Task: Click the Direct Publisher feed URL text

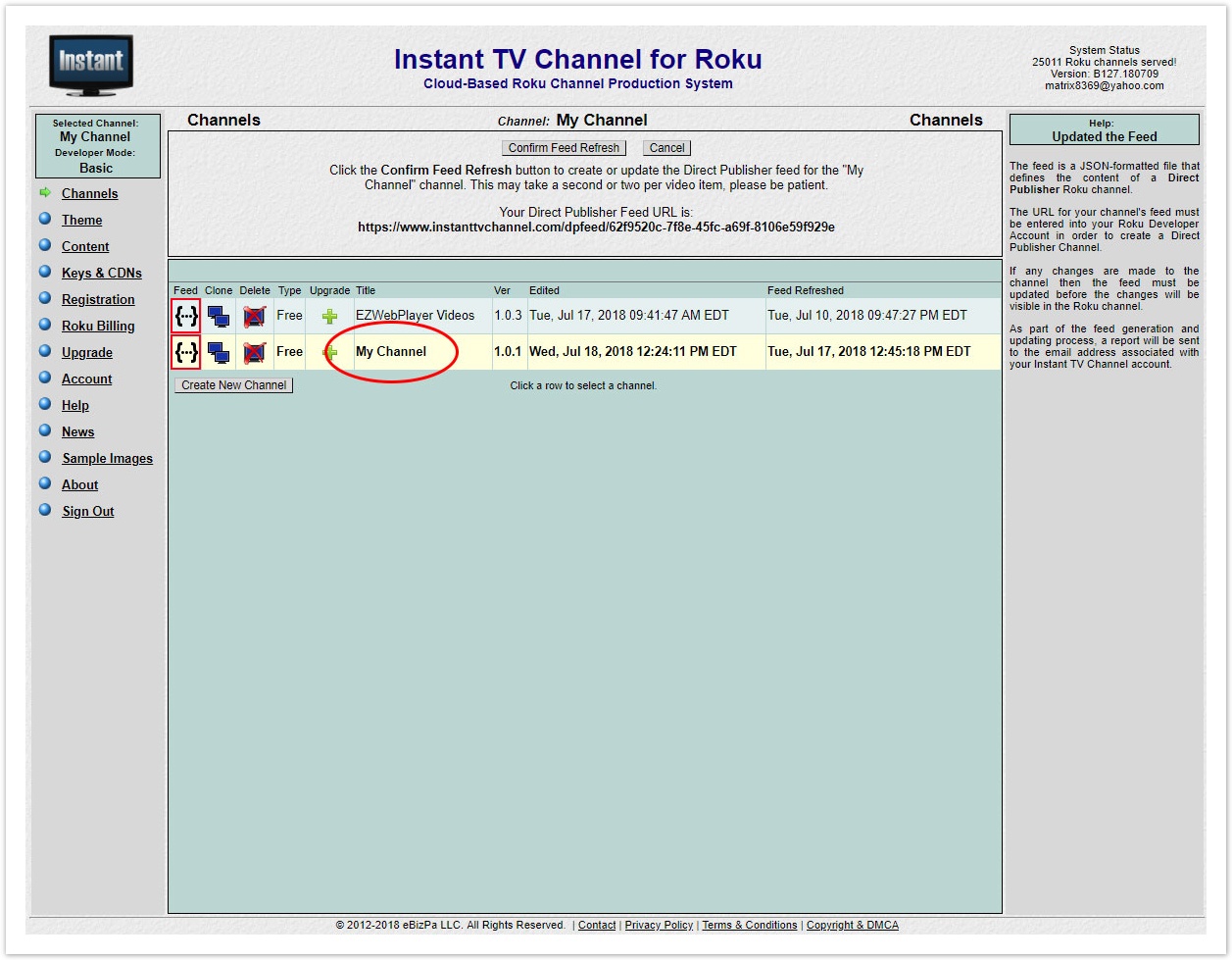Action: coord(596,227)
